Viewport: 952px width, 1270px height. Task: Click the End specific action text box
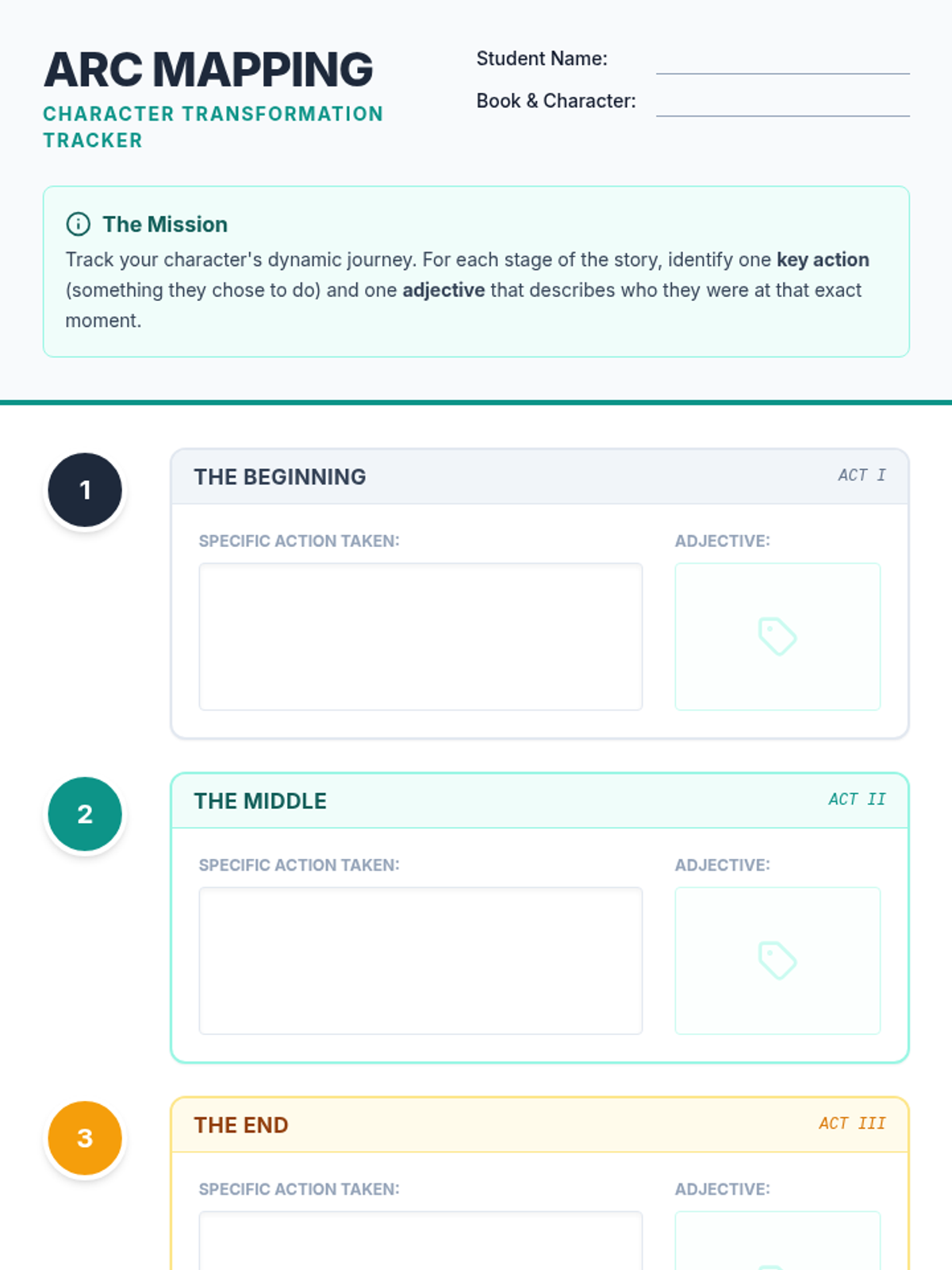pyautogui.click(x=420, y=1241)
